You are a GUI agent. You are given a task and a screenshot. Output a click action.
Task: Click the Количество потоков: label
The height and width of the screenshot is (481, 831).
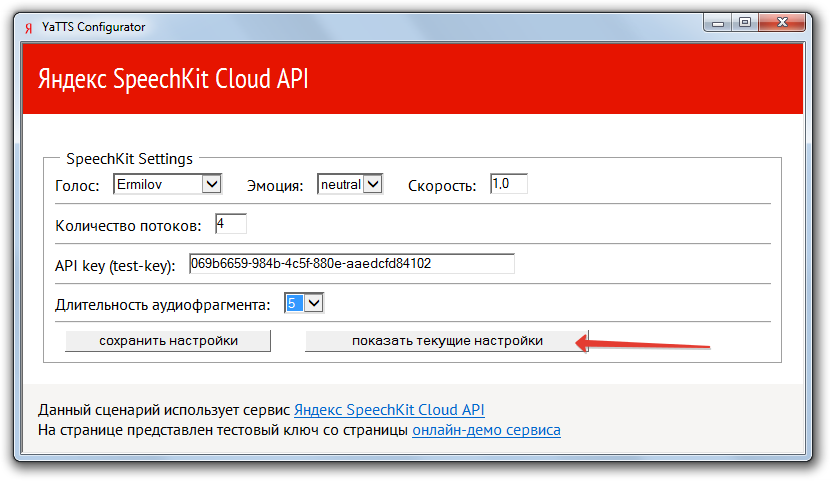pos(128,226)
